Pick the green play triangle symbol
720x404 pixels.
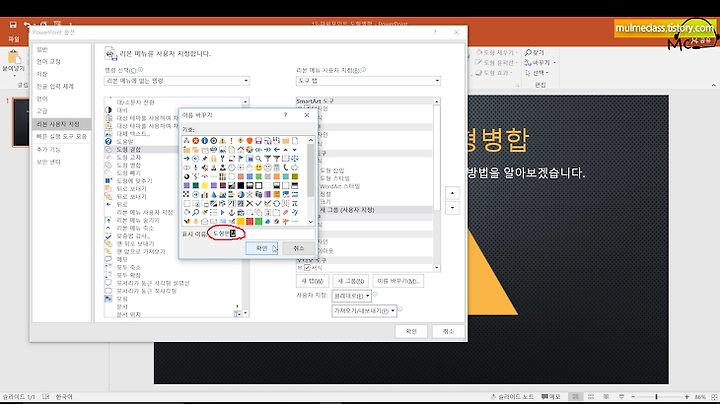[223, 212]
